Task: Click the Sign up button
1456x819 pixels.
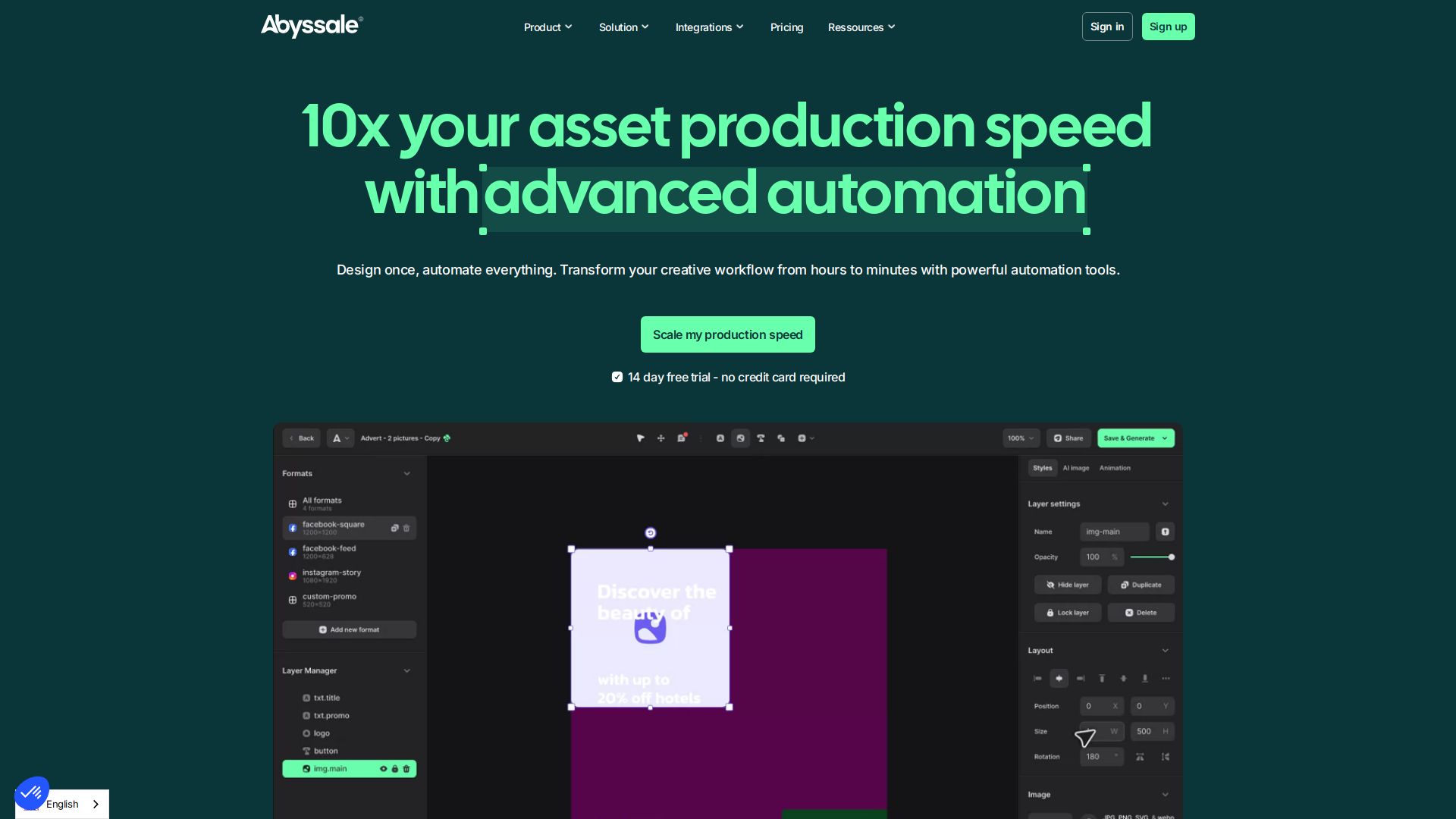Action: pos(1168,27)
